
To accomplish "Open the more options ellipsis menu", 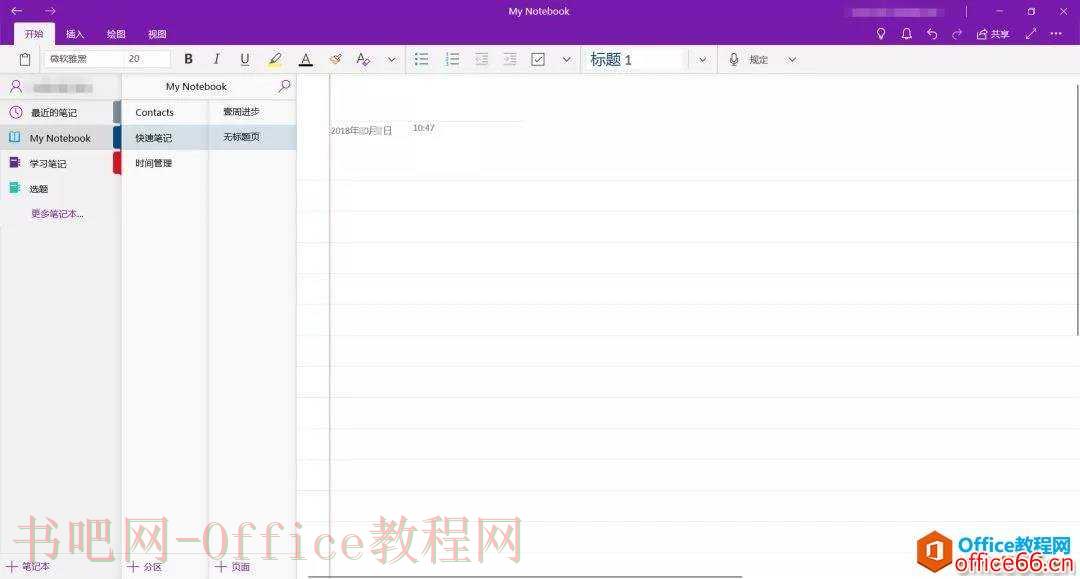I will click(1056, 34).
